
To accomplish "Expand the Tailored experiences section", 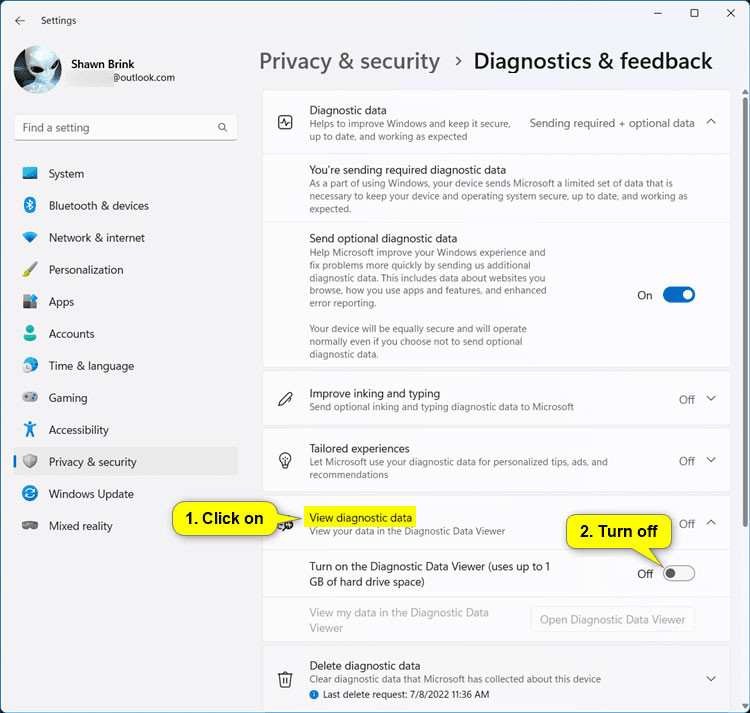I will click(711, 461).
